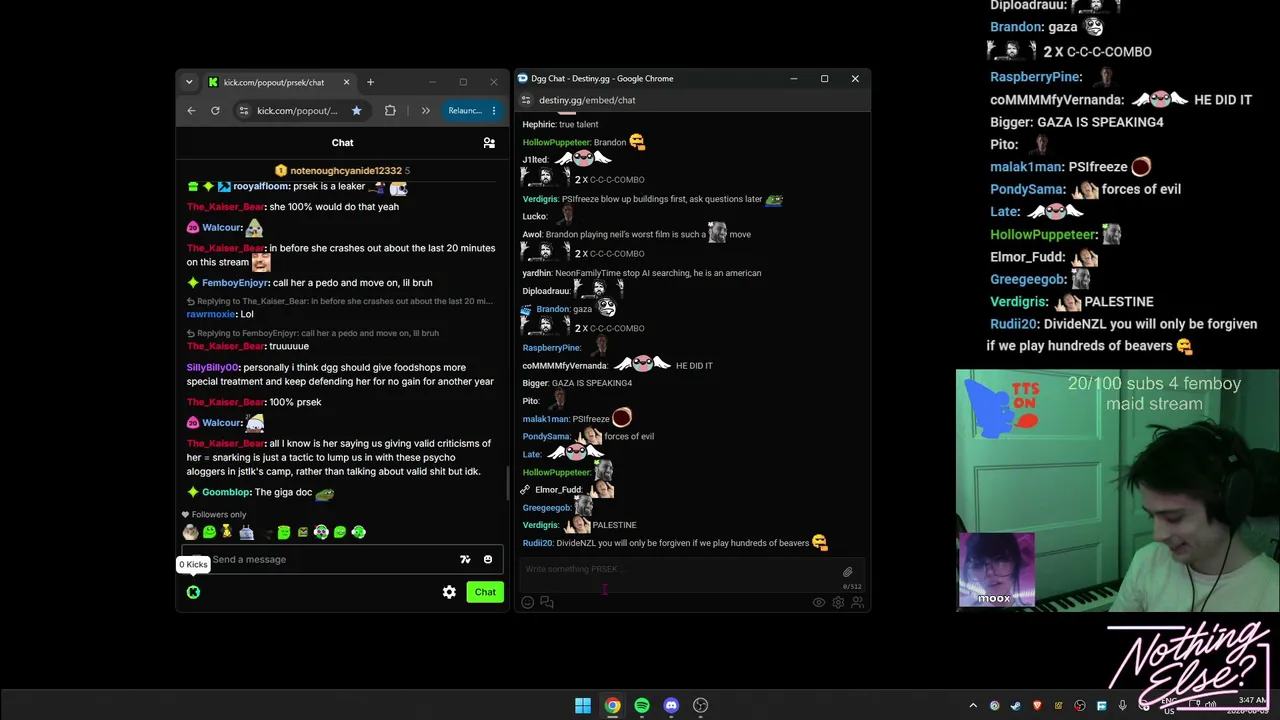Click the Kick chat scrollbar

[506, 483]
